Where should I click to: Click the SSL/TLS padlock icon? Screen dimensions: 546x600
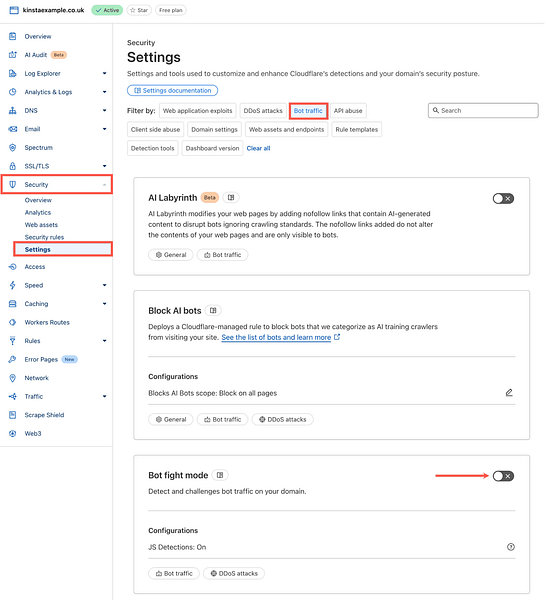13,166
